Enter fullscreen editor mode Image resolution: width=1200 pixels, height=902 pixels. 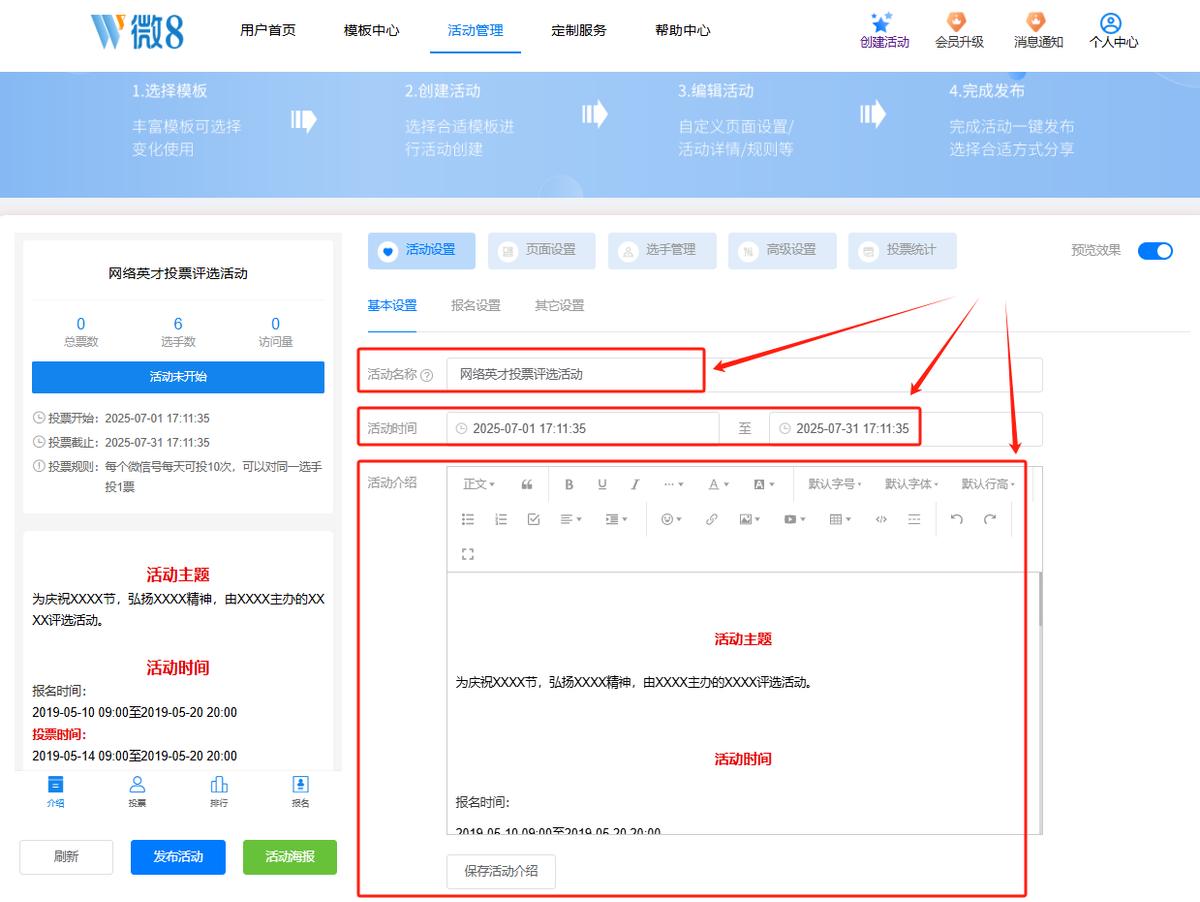(x=468, y=553)
